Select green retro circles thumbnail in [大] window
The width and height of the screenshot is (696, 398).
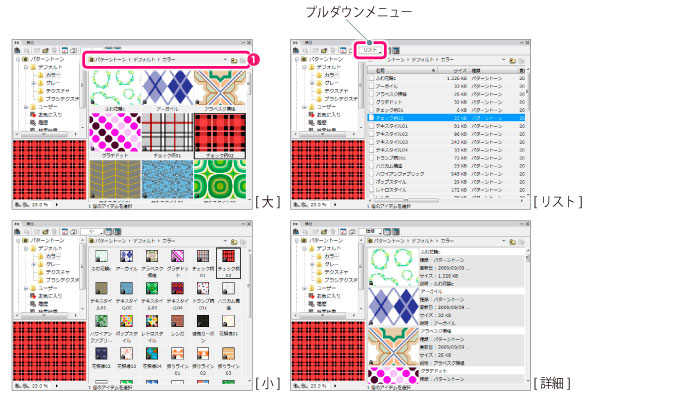pyautogui.click(x=220, y=179)
